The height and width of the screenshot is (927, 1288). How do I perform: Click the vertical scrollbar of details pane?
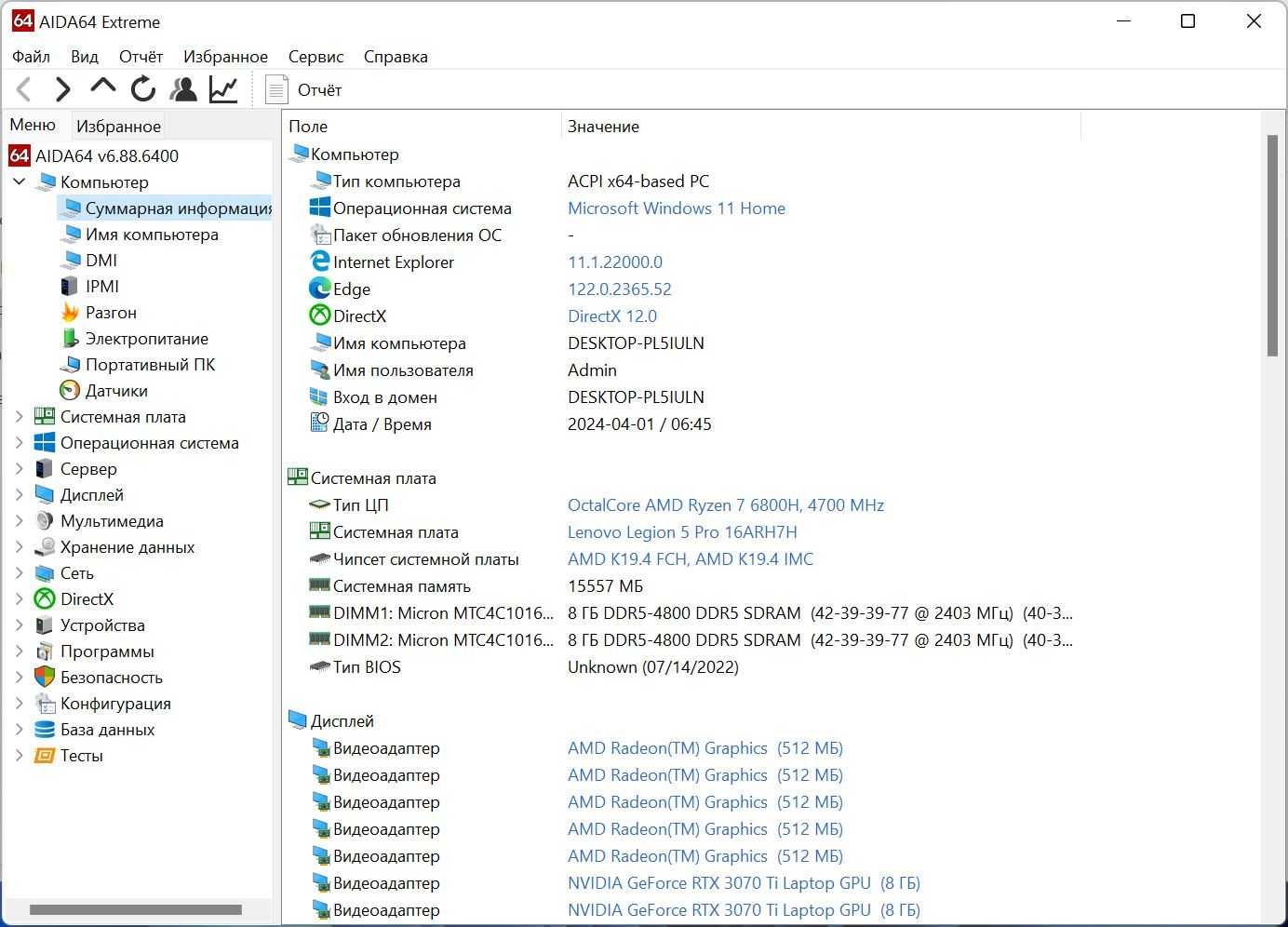pyautogui.click(x=1272, y=246)
